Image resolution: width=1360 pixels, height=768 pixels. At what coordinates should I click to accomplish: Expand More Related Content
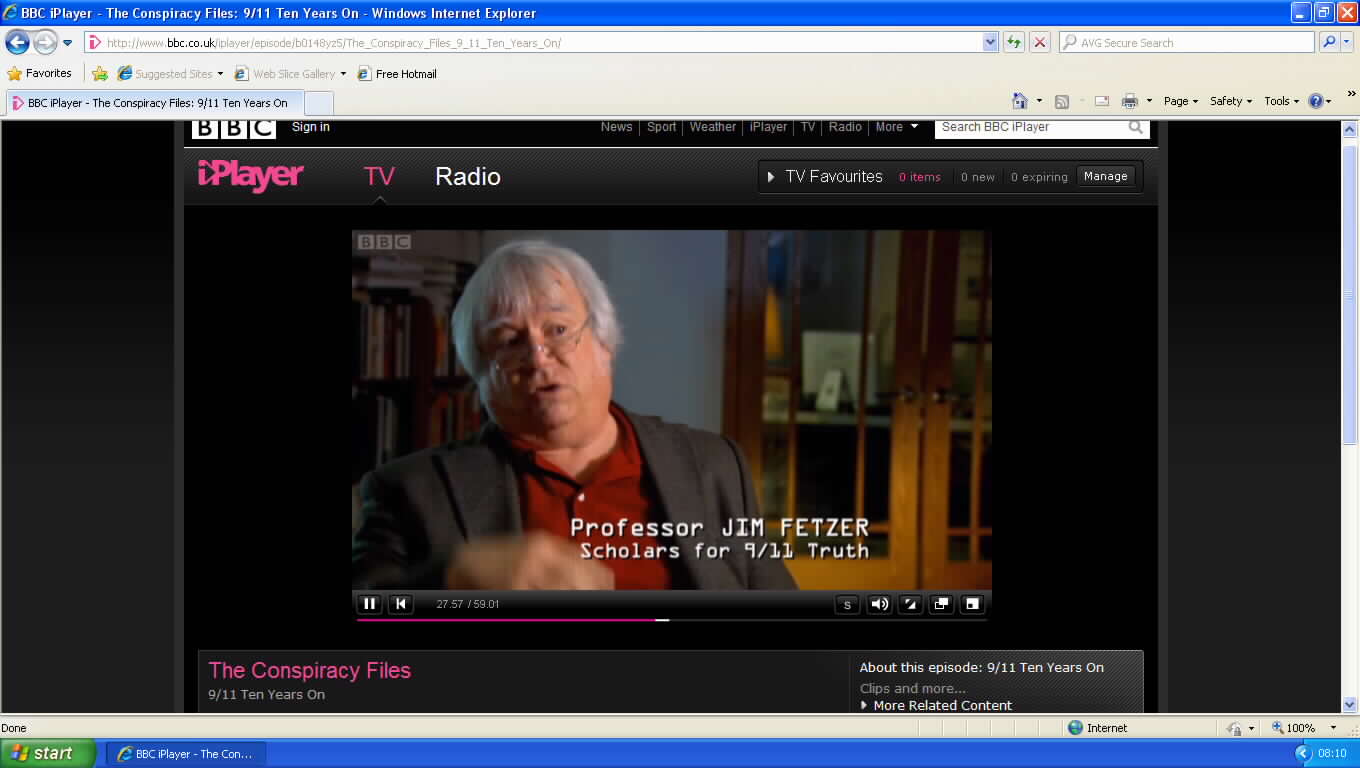(x=936, y=705)
